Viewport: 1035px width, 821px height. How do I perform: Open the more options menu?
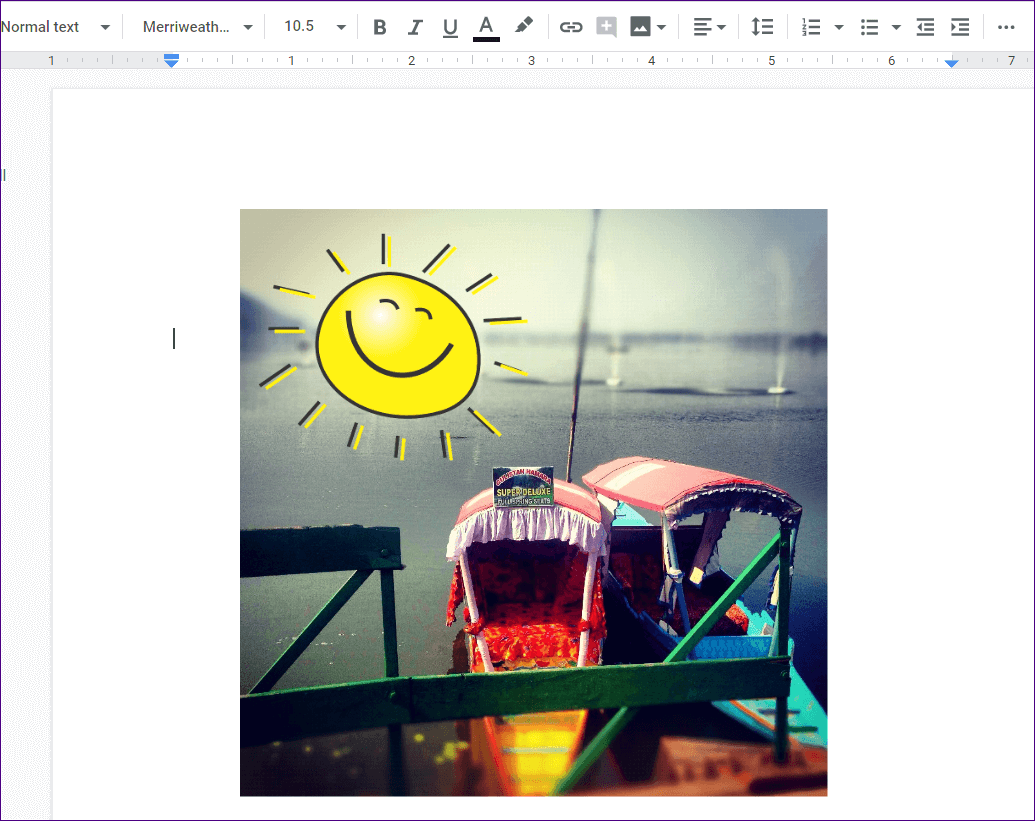click(x=1006, y=27)
